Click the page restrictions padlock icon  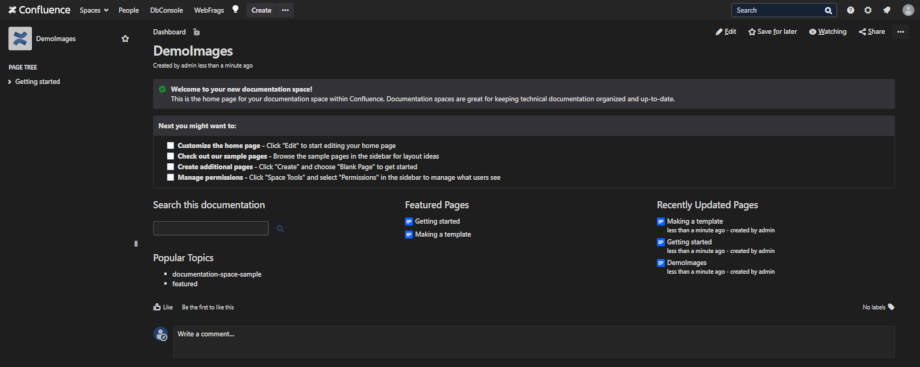[197, 32]
